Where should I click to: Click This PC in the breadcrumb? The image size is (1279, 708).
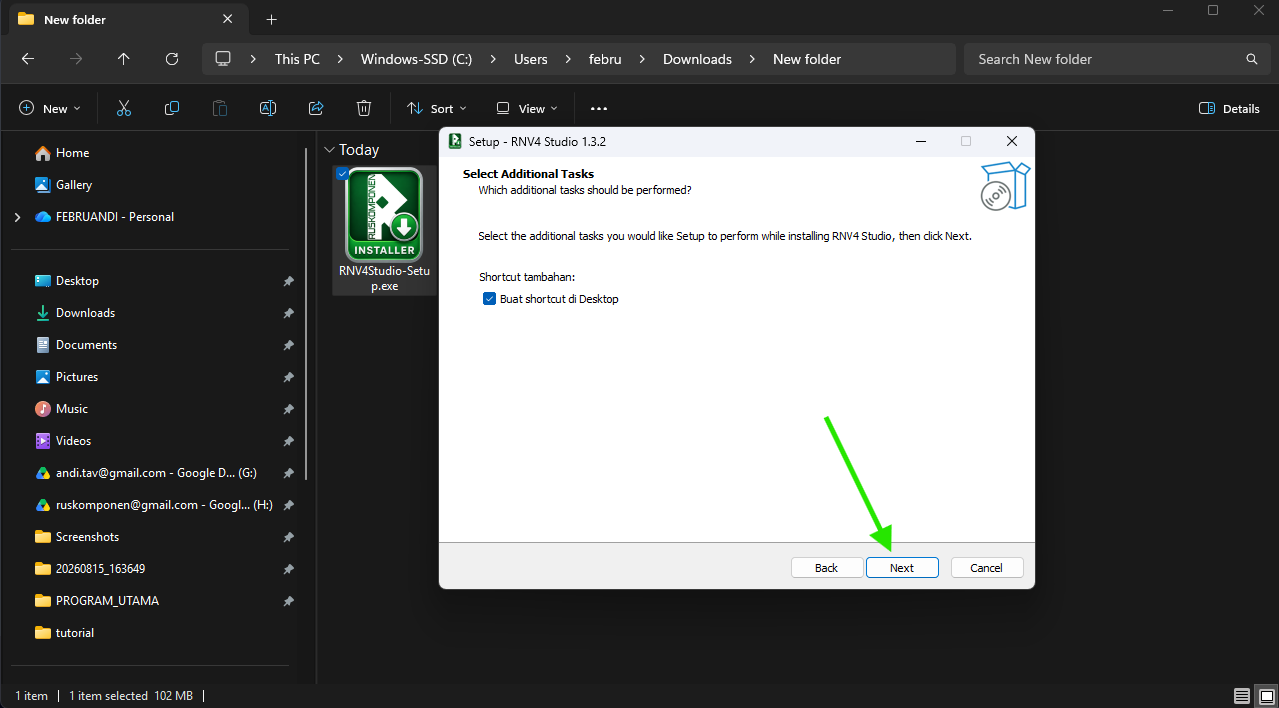[297, 59]
